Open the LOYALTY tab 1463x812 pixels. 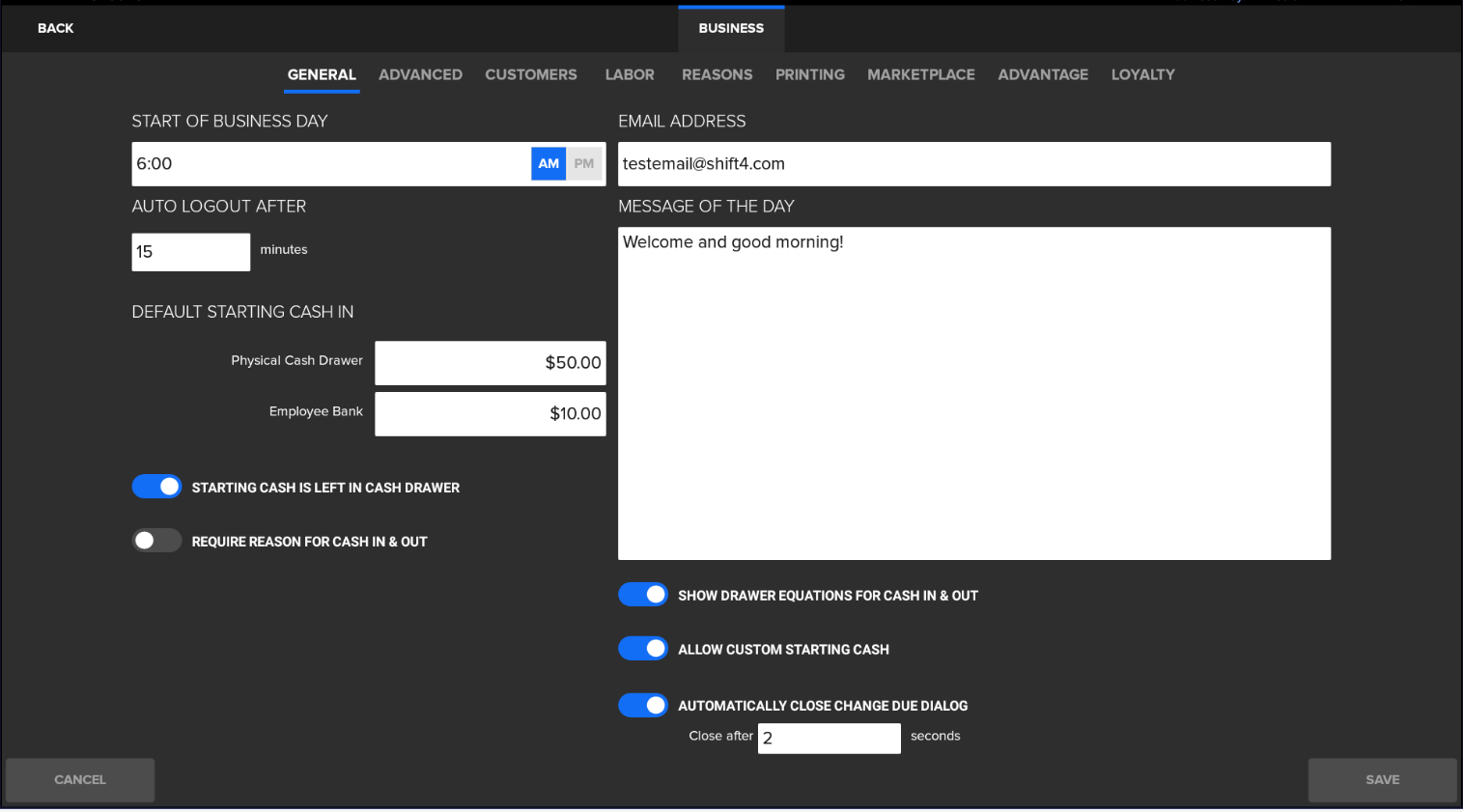pos(1142,74)
